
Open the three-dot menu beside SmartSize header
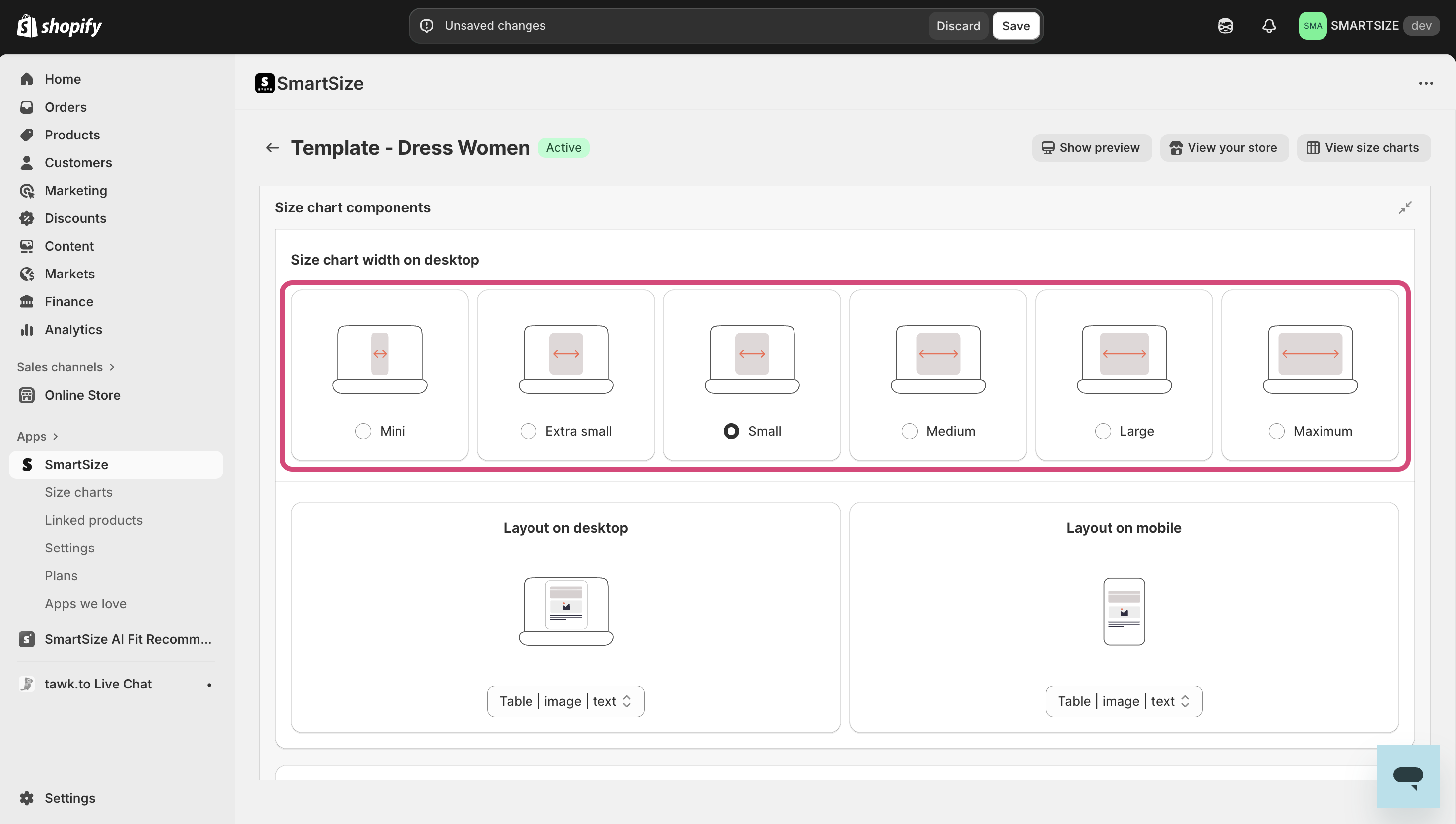click(x=1425, y=84)
